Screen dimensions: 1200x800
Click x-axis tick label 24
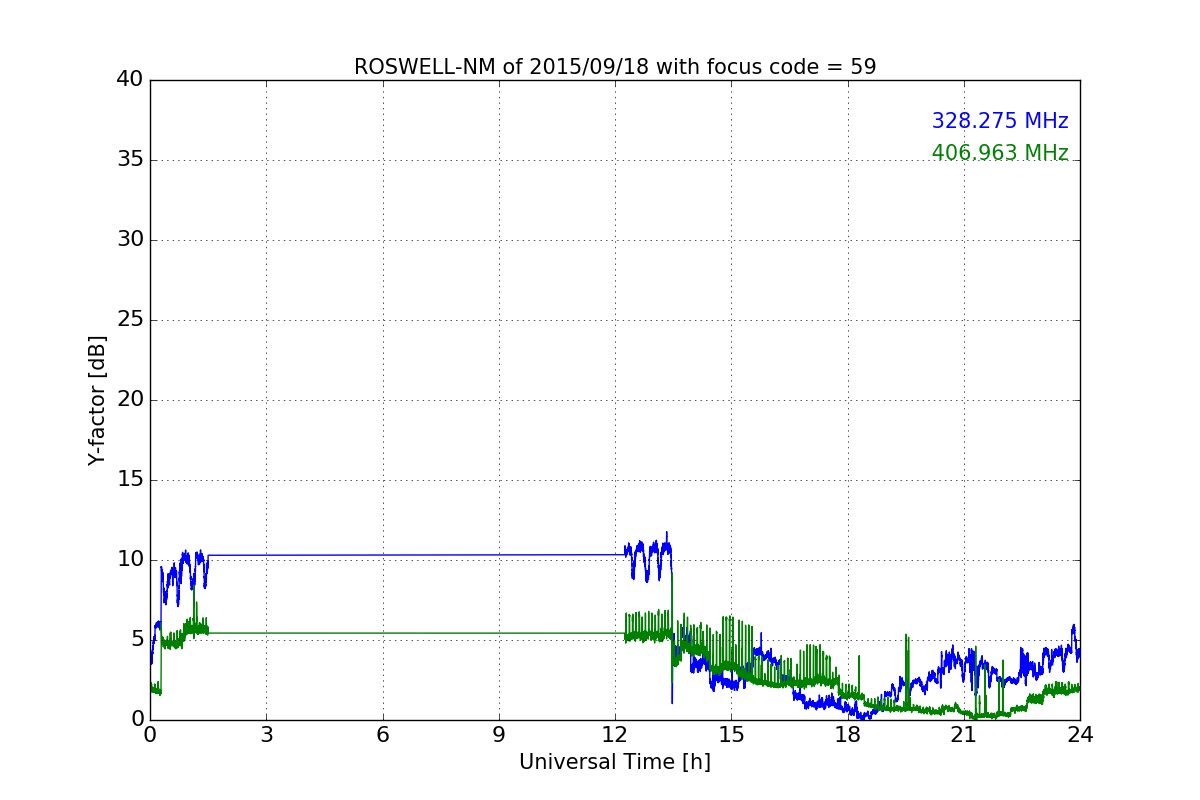[x=1080, y=735]
